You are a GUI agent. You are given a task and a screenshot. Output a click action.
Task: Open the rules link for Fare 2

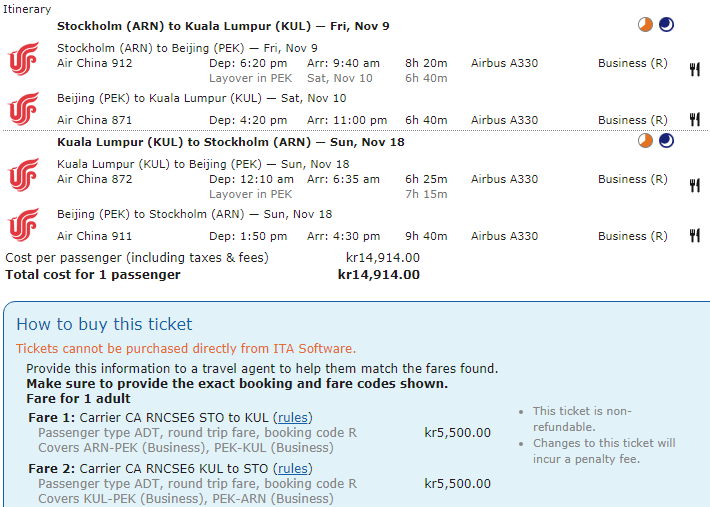(293, 468)
